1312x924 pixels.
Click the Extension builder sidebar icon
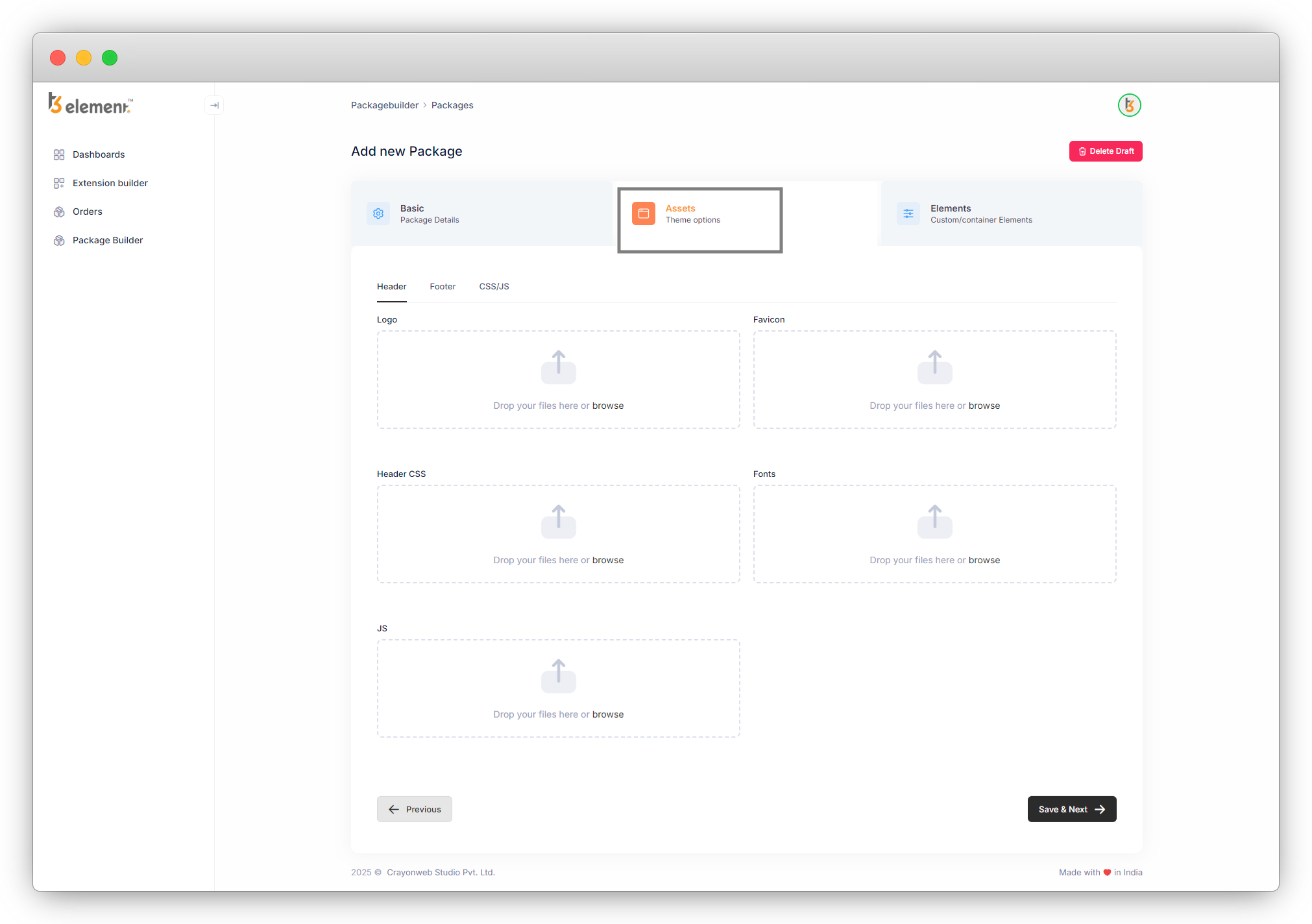59,183
